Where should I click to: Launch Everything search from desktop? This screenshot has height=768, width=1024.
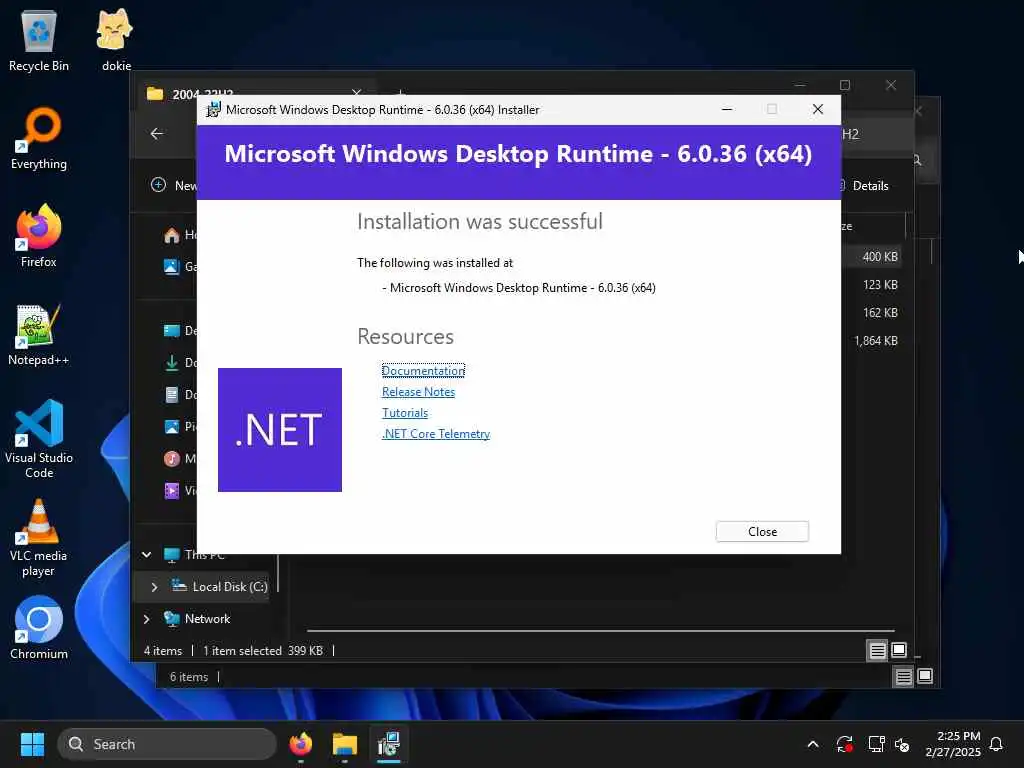[x=39, y=138]
